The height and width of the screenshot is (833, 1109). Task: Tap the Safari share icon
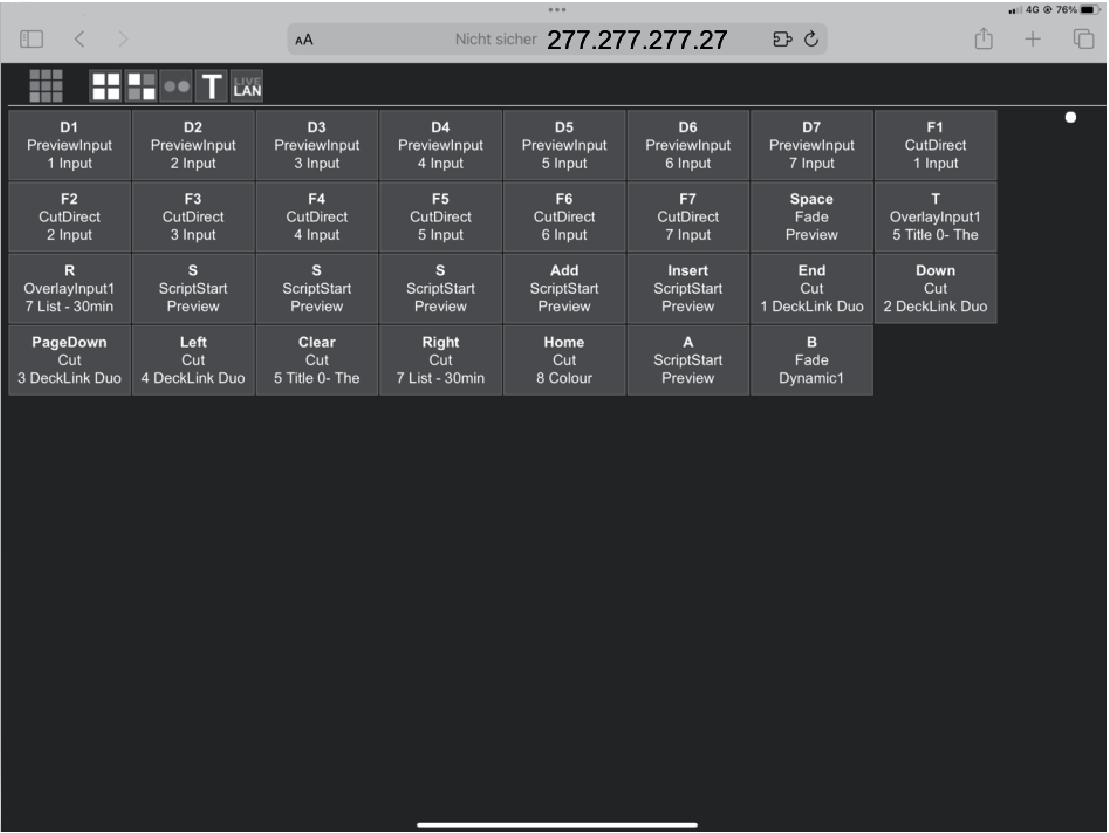click(x=984, y=39)
